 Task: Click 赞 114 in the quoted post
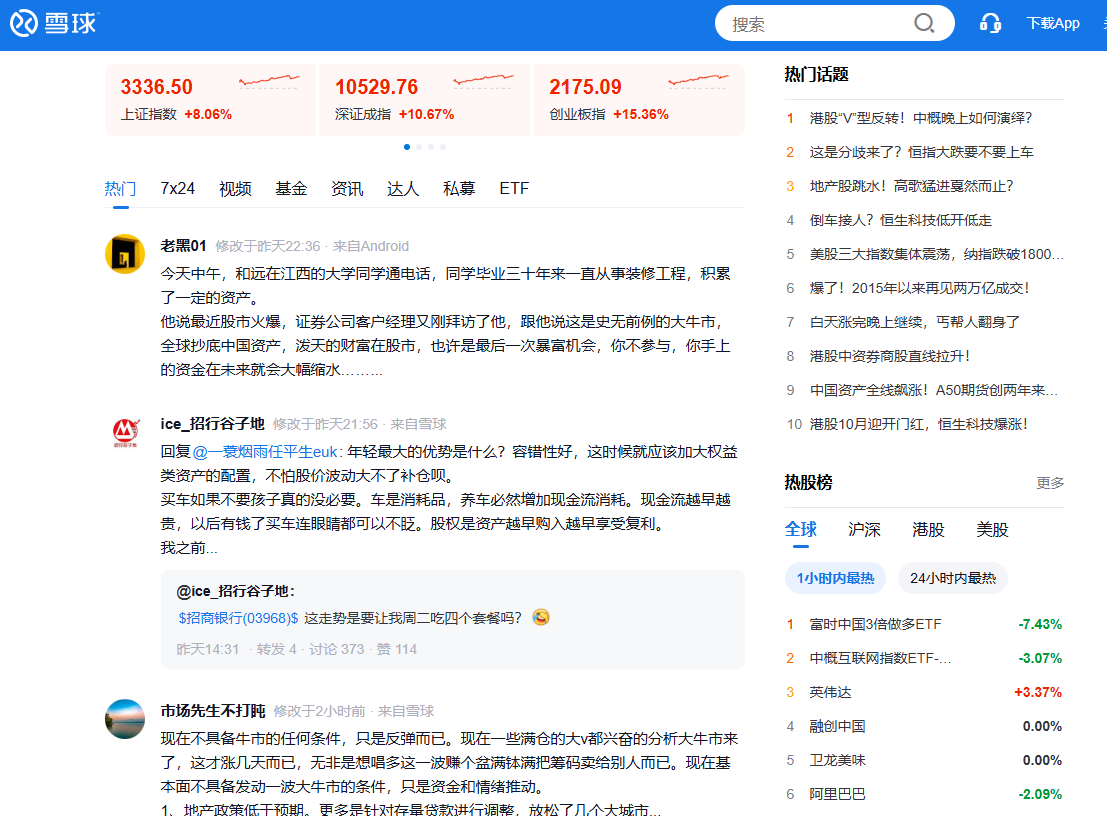(396, 649)
